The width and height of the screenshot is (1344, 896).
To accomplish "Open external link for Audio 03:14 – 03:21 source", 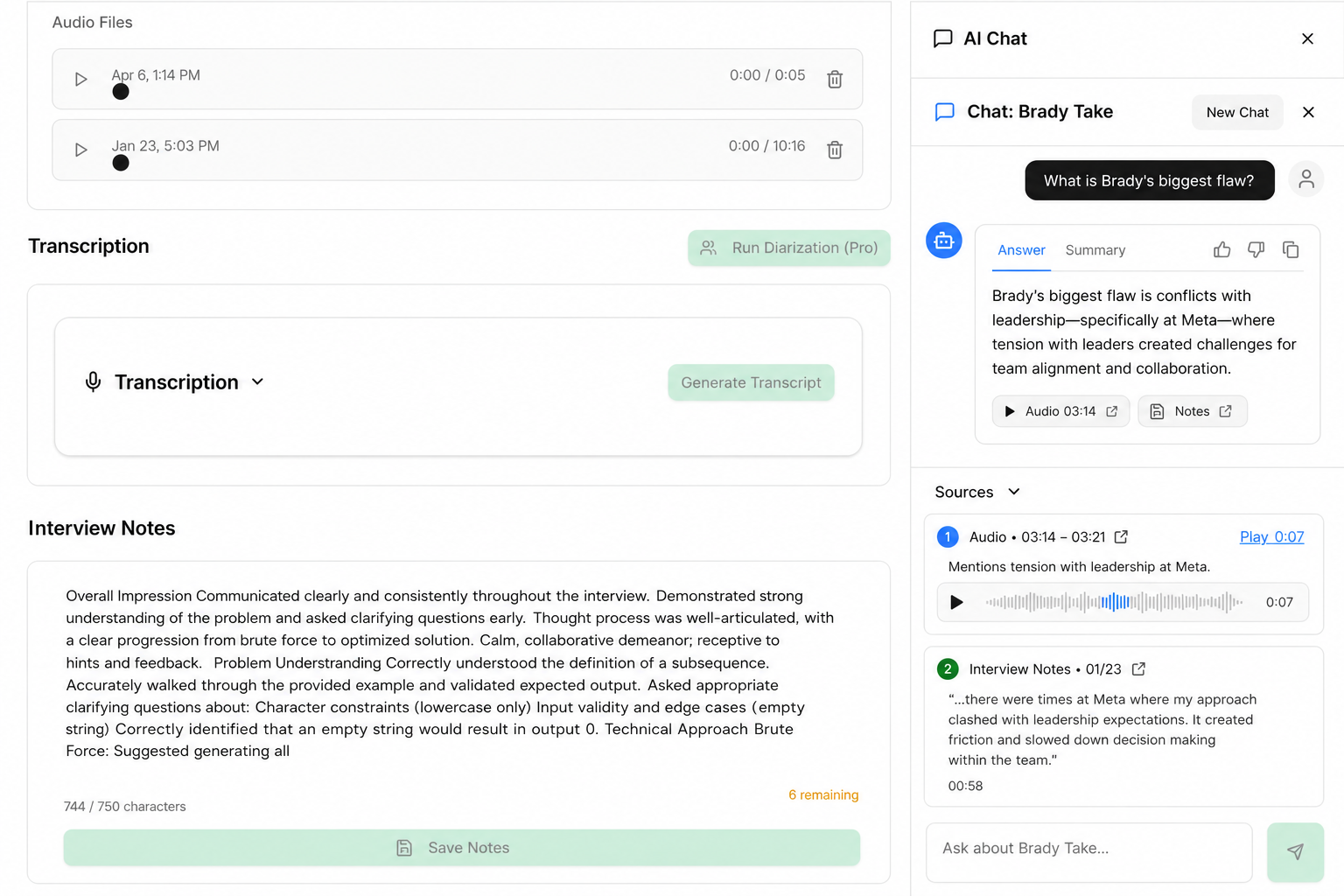I will point(1121,536).
